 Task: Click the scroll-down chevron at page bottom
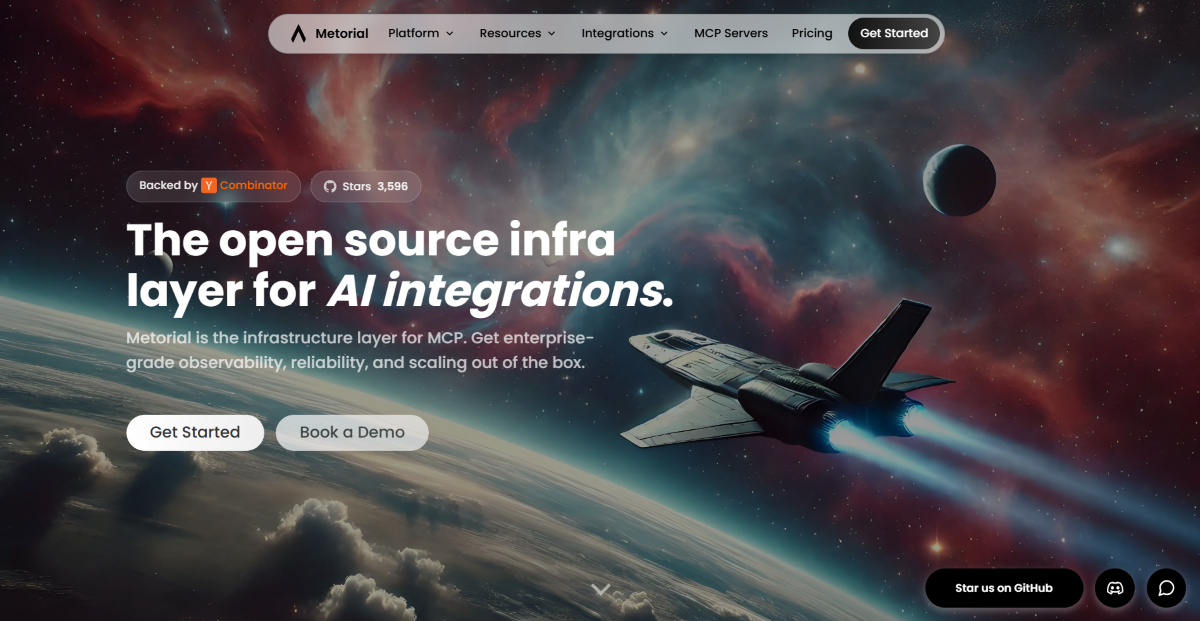click(600, 590)
